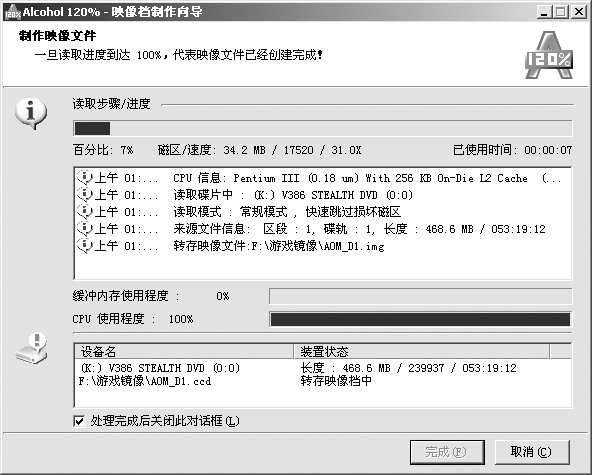Click the 设备名 column header

point(184,352)
